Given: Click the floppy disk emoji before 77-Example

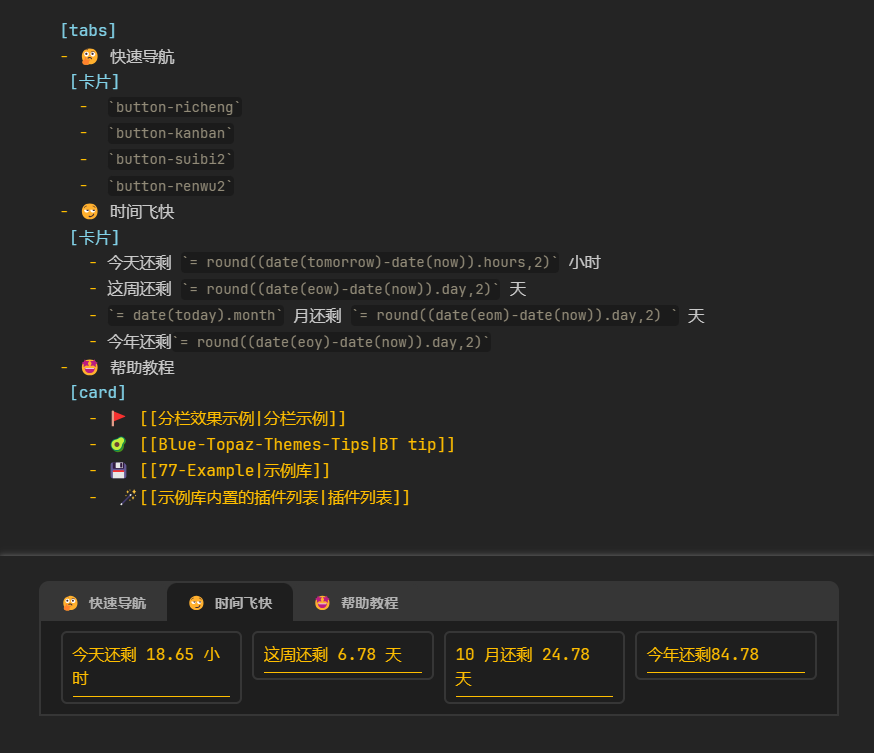Looking at the screenshot, I should click(119, 470).
